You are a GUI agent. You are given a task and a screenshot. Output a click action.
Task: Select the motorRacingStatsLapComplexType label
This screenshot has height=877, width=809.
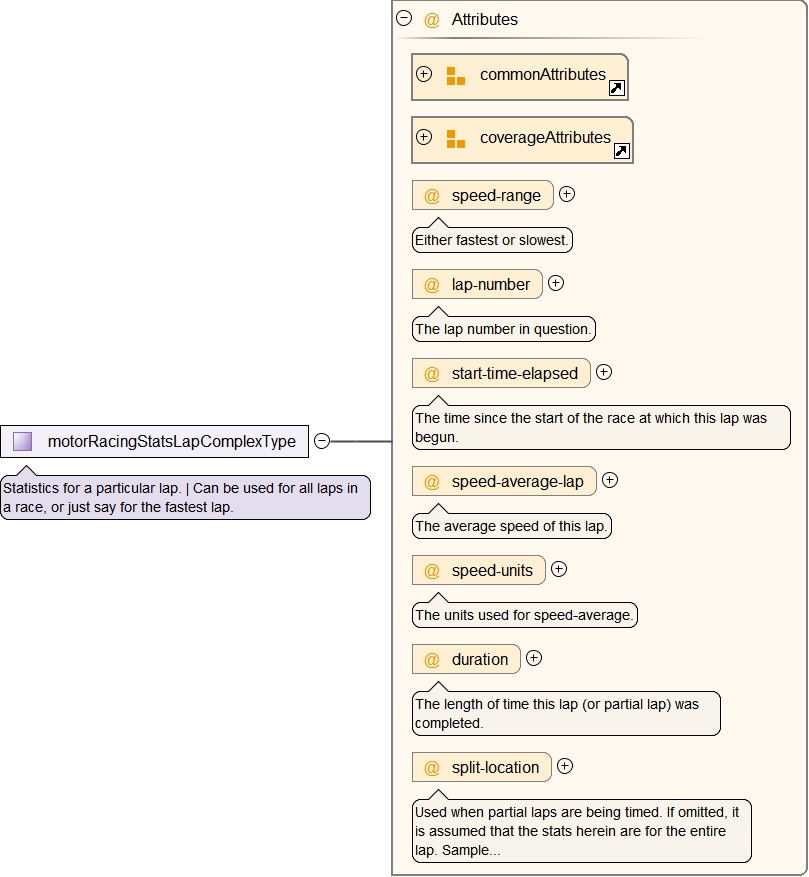pos(171,441)
